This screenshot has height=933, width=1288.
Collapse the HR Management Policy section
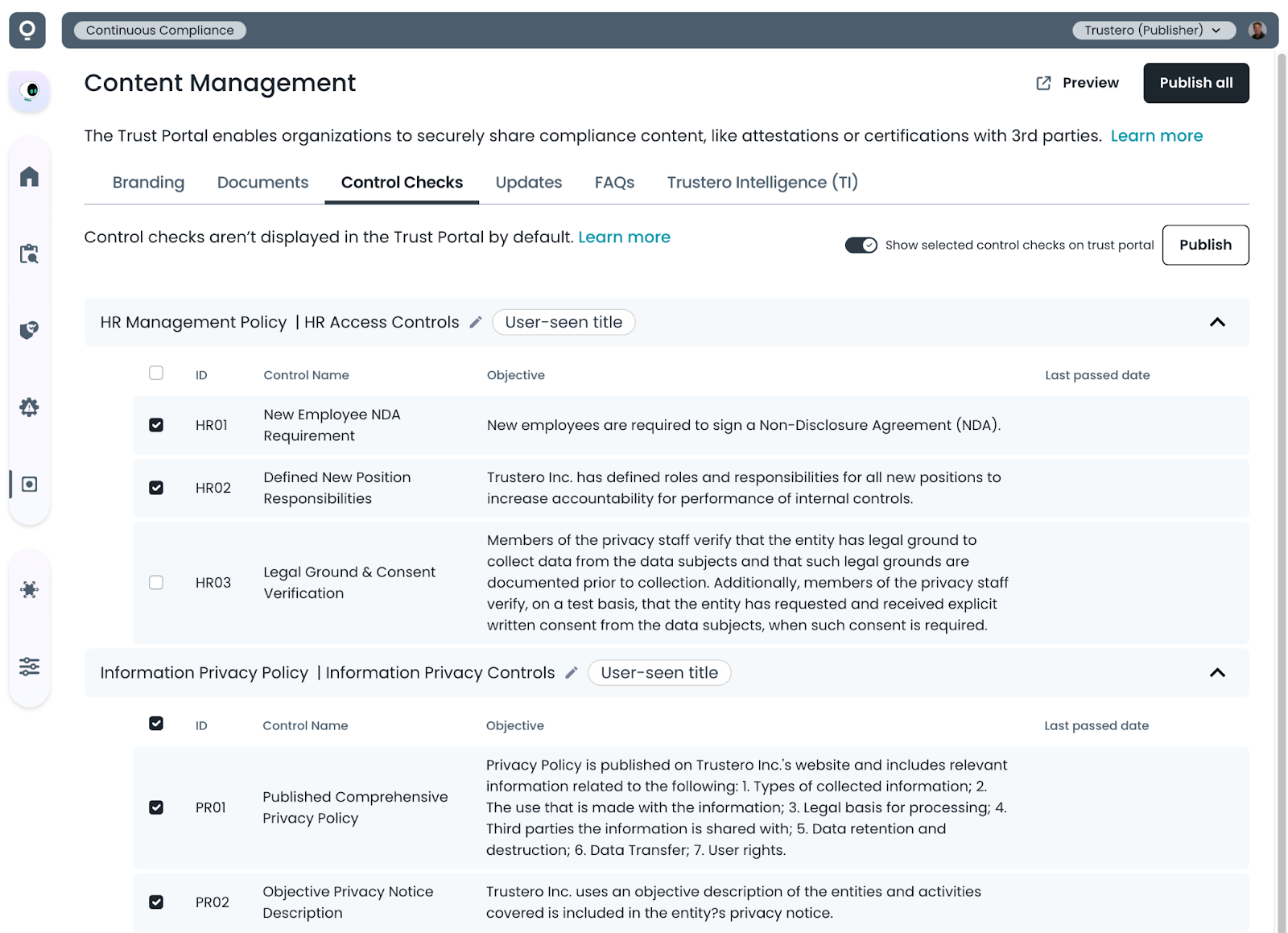(1217, 323)
